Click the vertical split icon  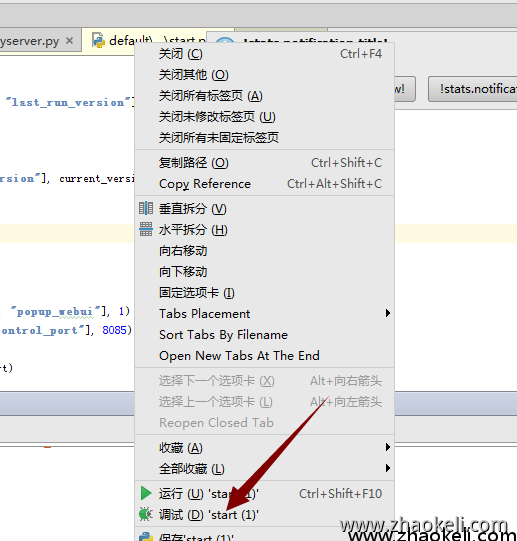click(x=146, y=208)
